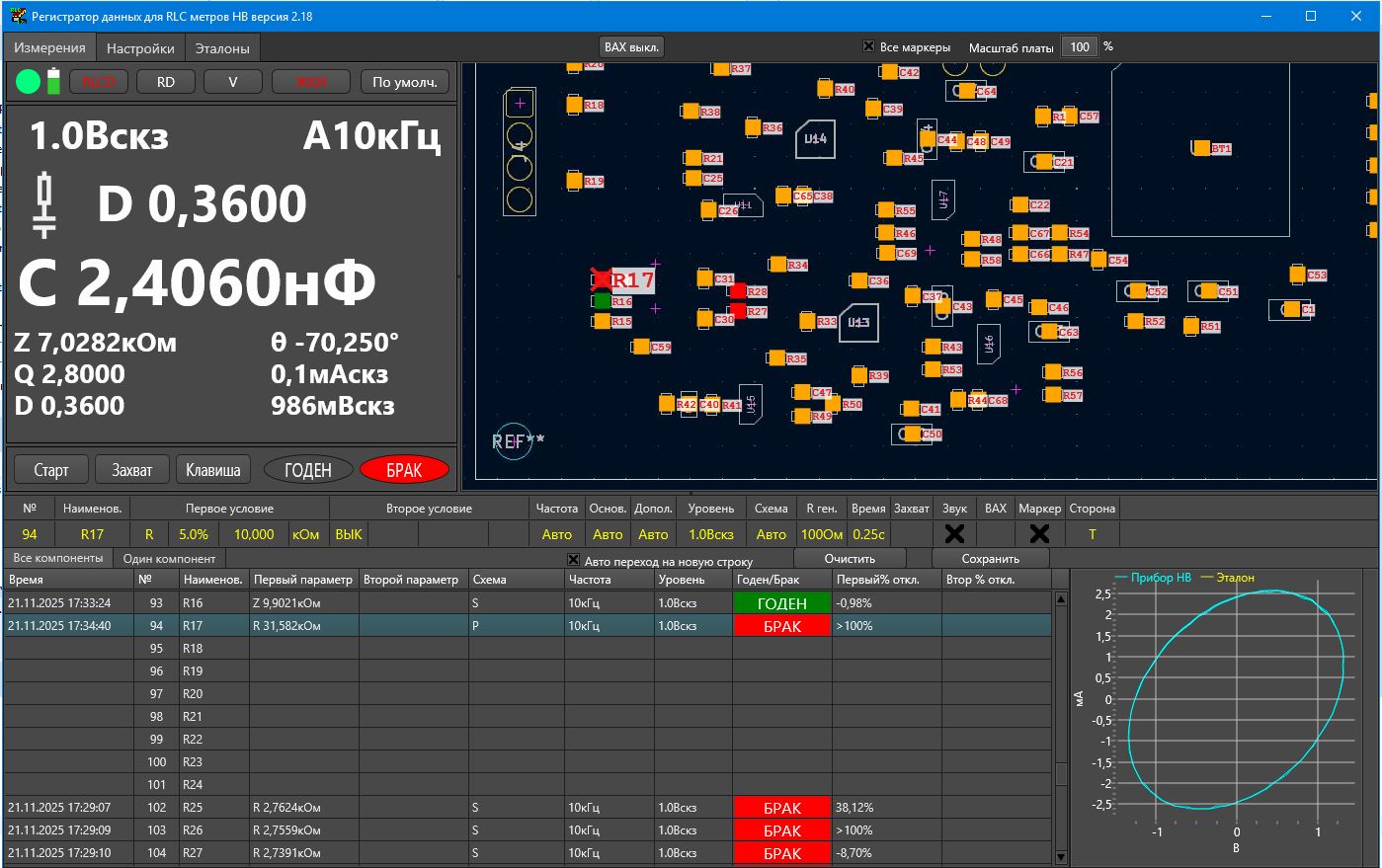Image resolution: width=1382 pixels, height=868 pixels.
Task: Switch to the Настройки tab
Action: point(140,48)
